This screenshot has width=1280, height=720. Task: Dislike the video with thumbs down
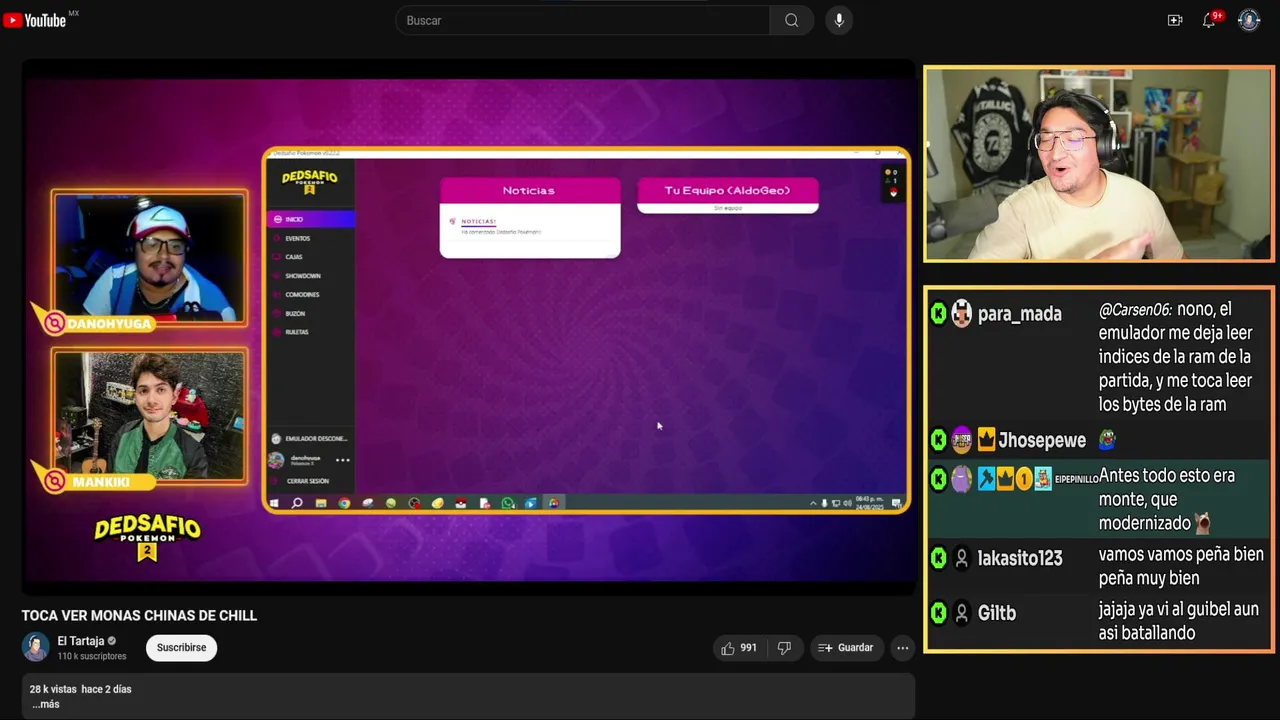(x=784, y=648)
